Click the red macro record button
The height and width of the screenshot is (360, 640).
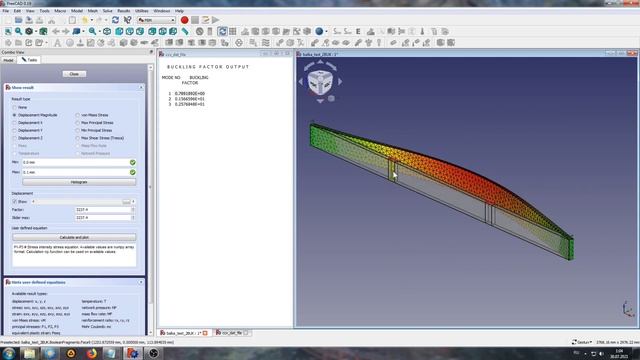(x=184, y=20)
